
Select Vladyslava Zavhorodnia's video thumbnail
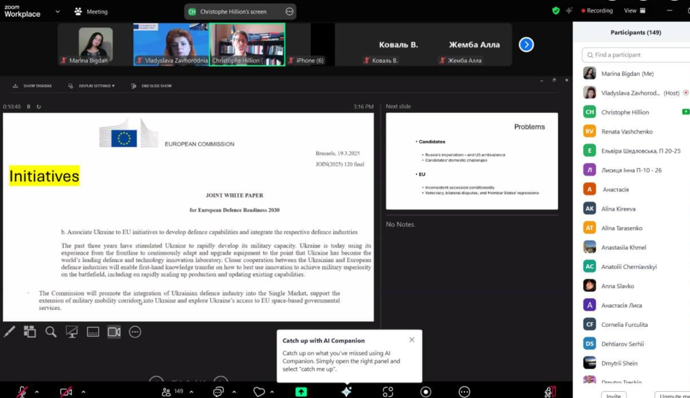[171, 44]
